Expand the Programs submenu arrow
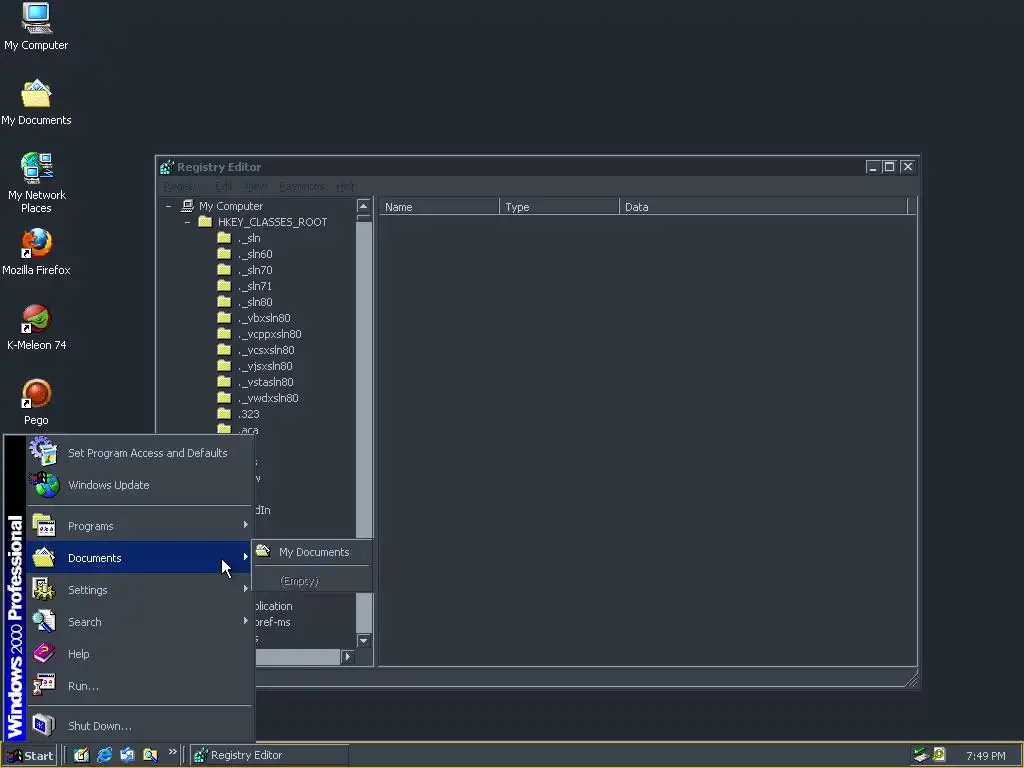The height and width of the screenshot is (768, 1024). [246, 525]
